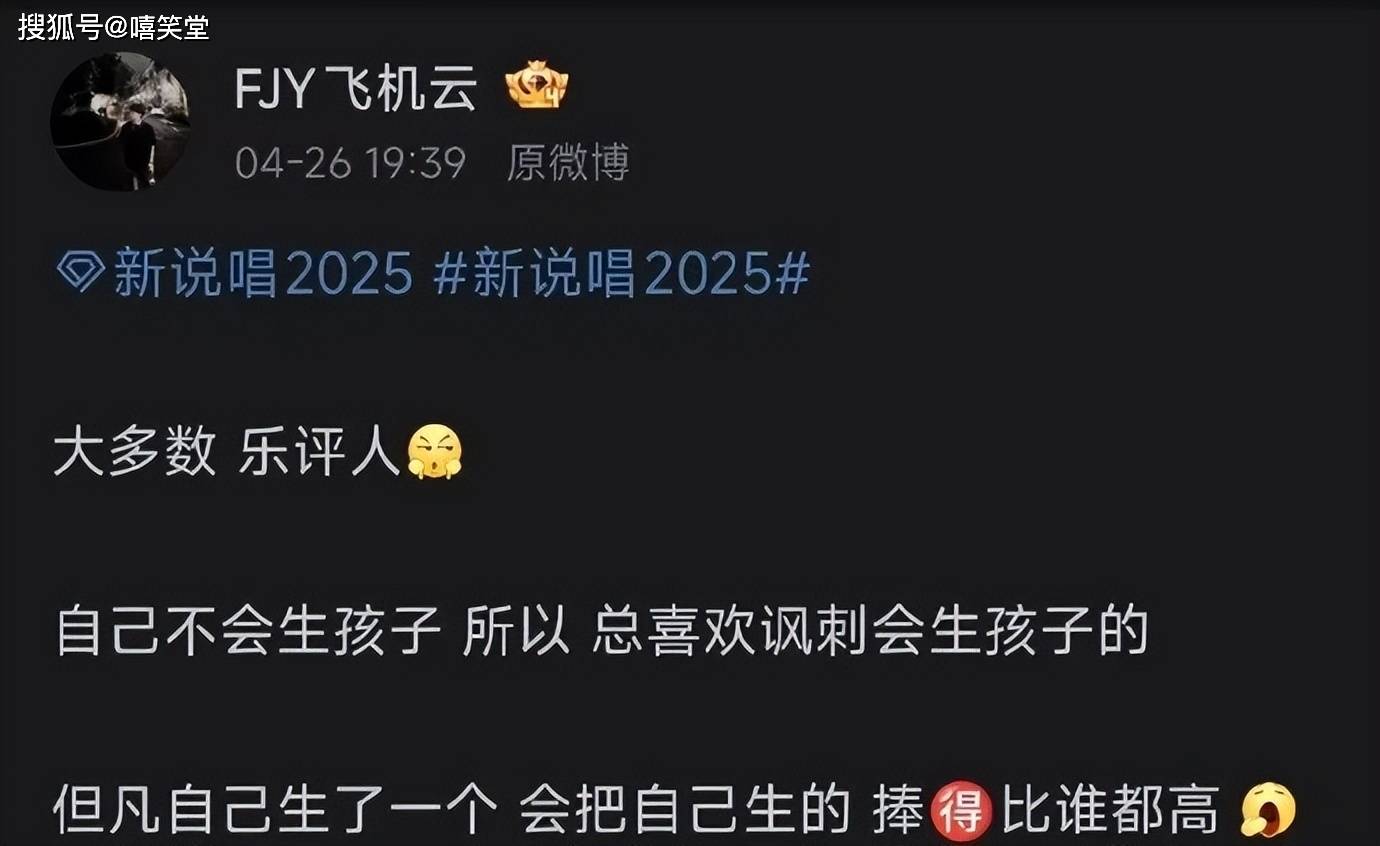Click the username FJY飞机云
Screen dimensions: 1380x846
tap(356, 91)
